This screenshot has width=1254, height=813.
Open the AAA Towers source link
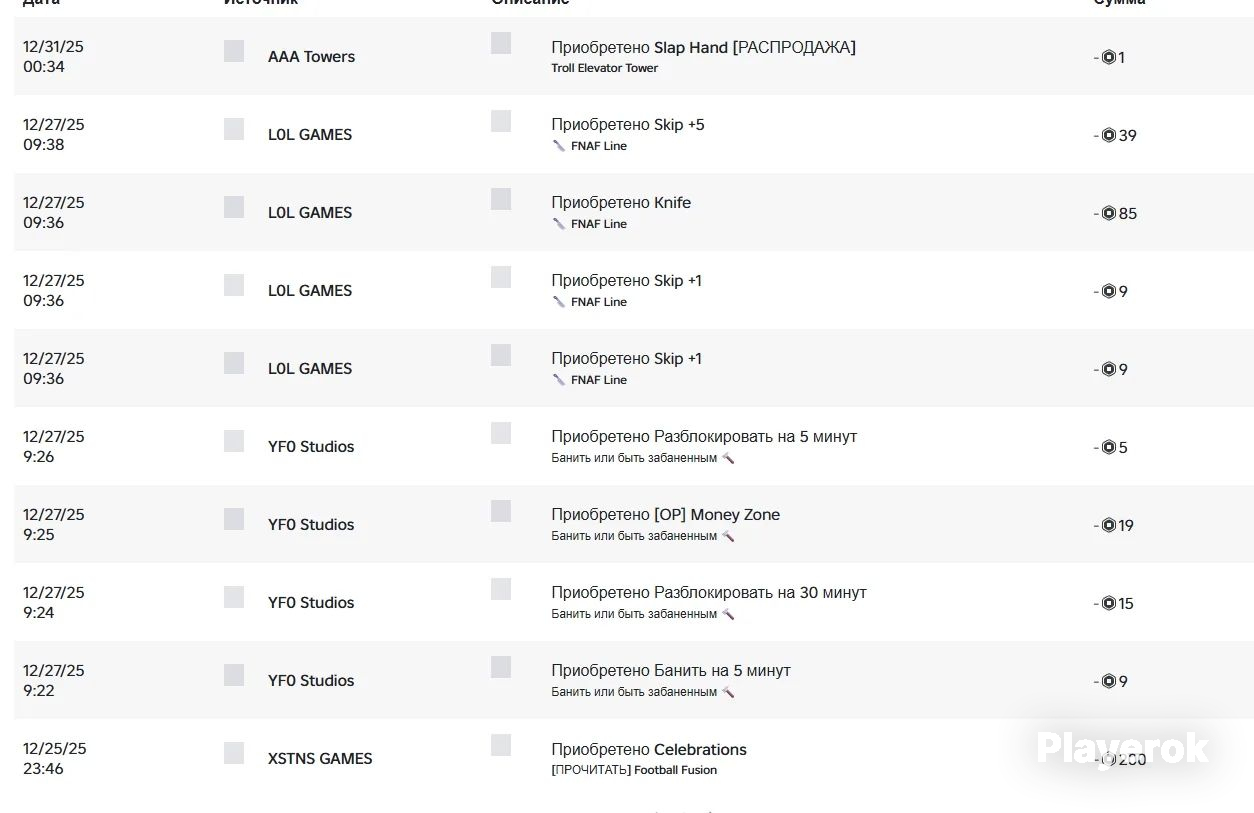point(311,57)
